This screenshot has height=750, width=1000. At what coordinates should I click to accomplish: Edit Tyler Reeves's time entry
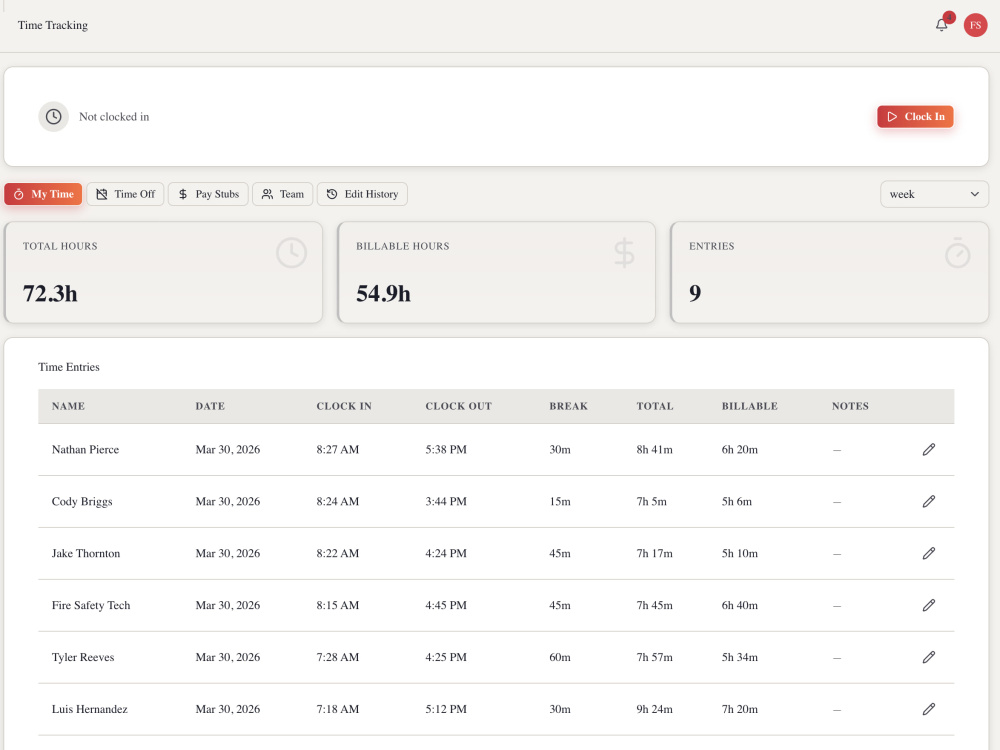tap(929, 657)
